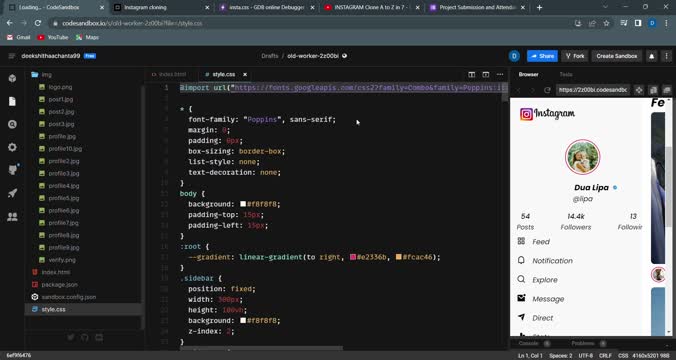Open the Live collaboration people icon
676x360 pixels.
12,216
